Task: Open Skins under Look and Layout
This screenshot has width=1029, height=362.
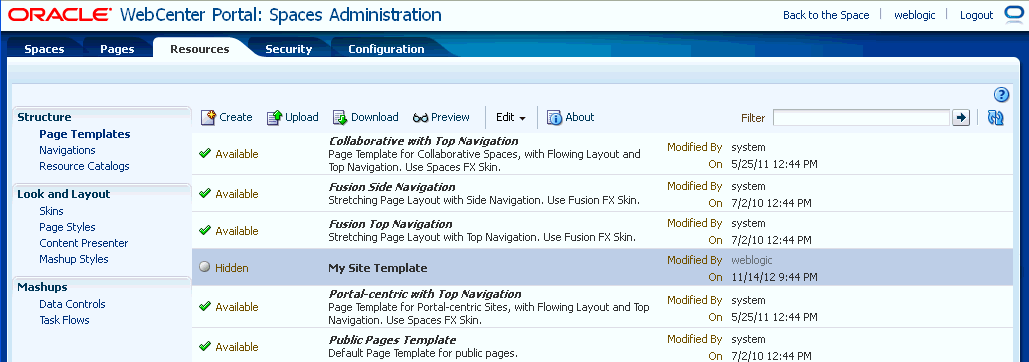Action: pyautogui.click(x=51, y=211)
